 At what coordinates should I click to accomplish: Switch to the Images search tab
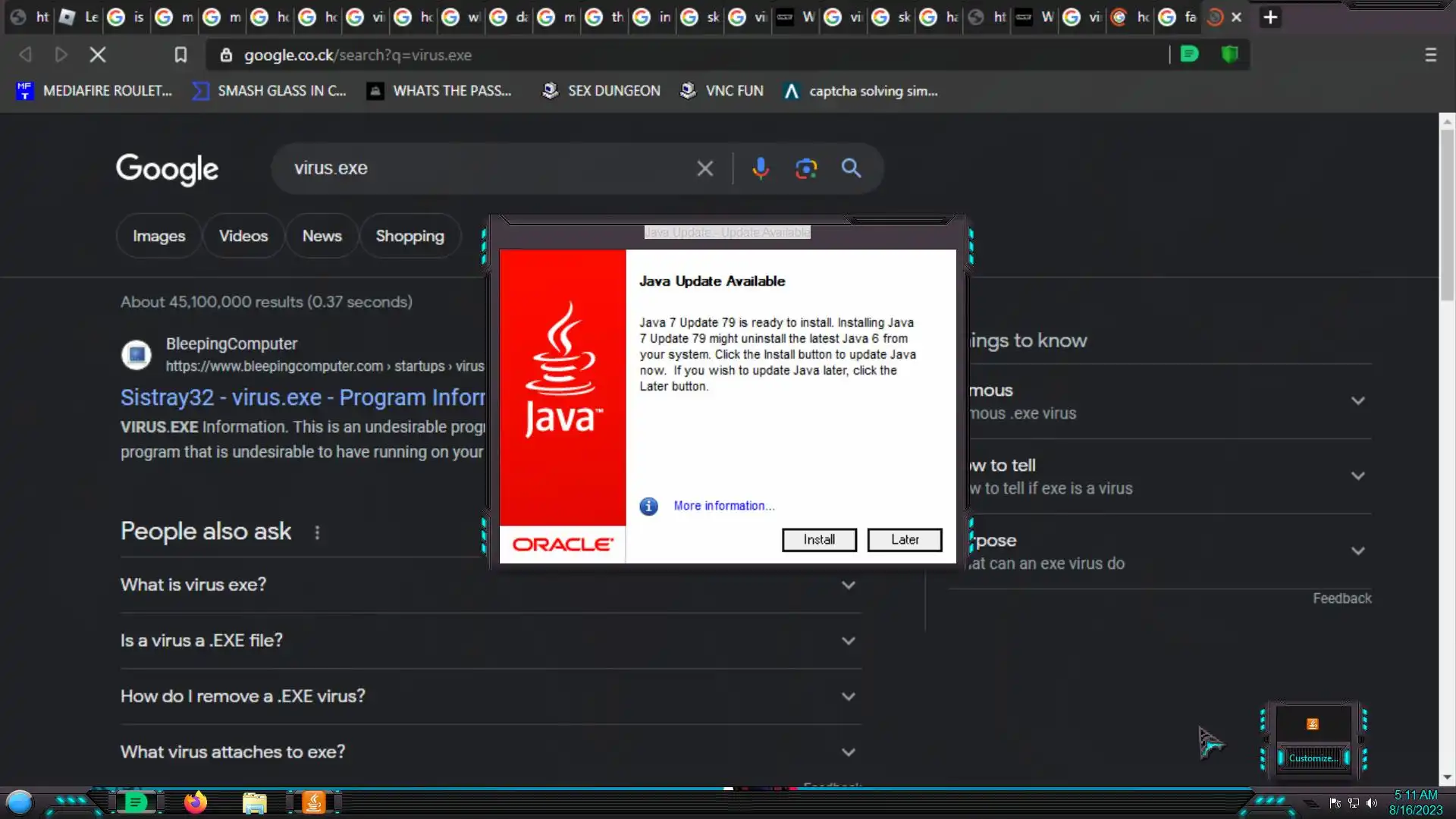[158, 236]
